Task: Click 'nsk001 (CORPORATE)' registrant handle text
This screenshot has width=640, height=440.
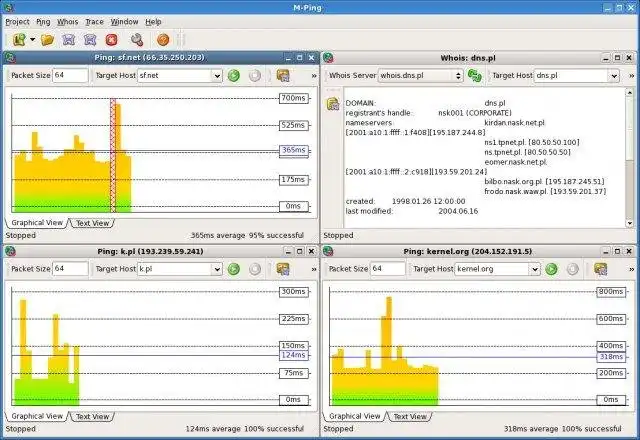Action: (x=475, y=113)
